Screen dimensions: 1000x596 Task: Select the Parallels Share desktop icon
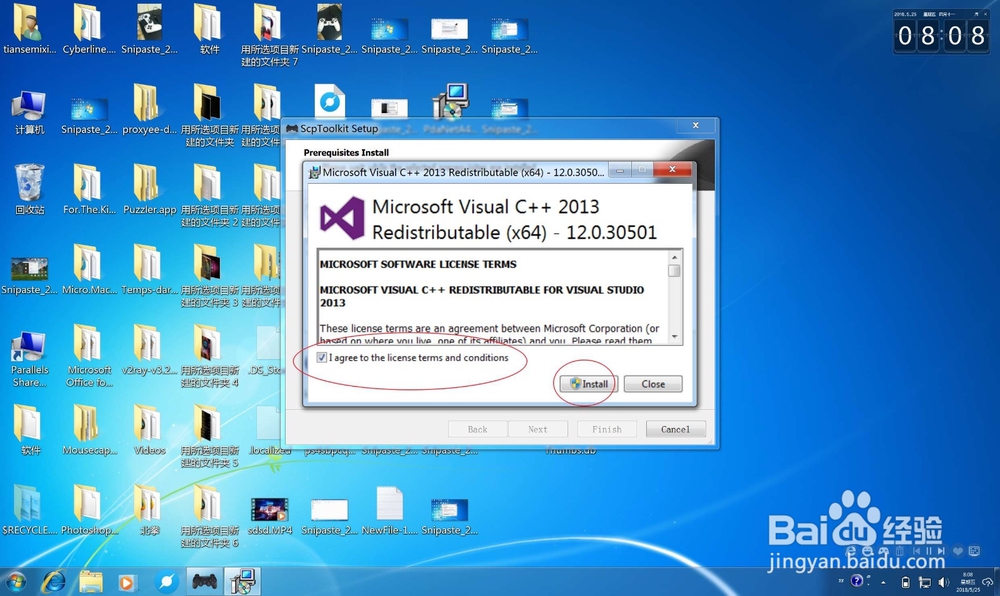[29, 359]
